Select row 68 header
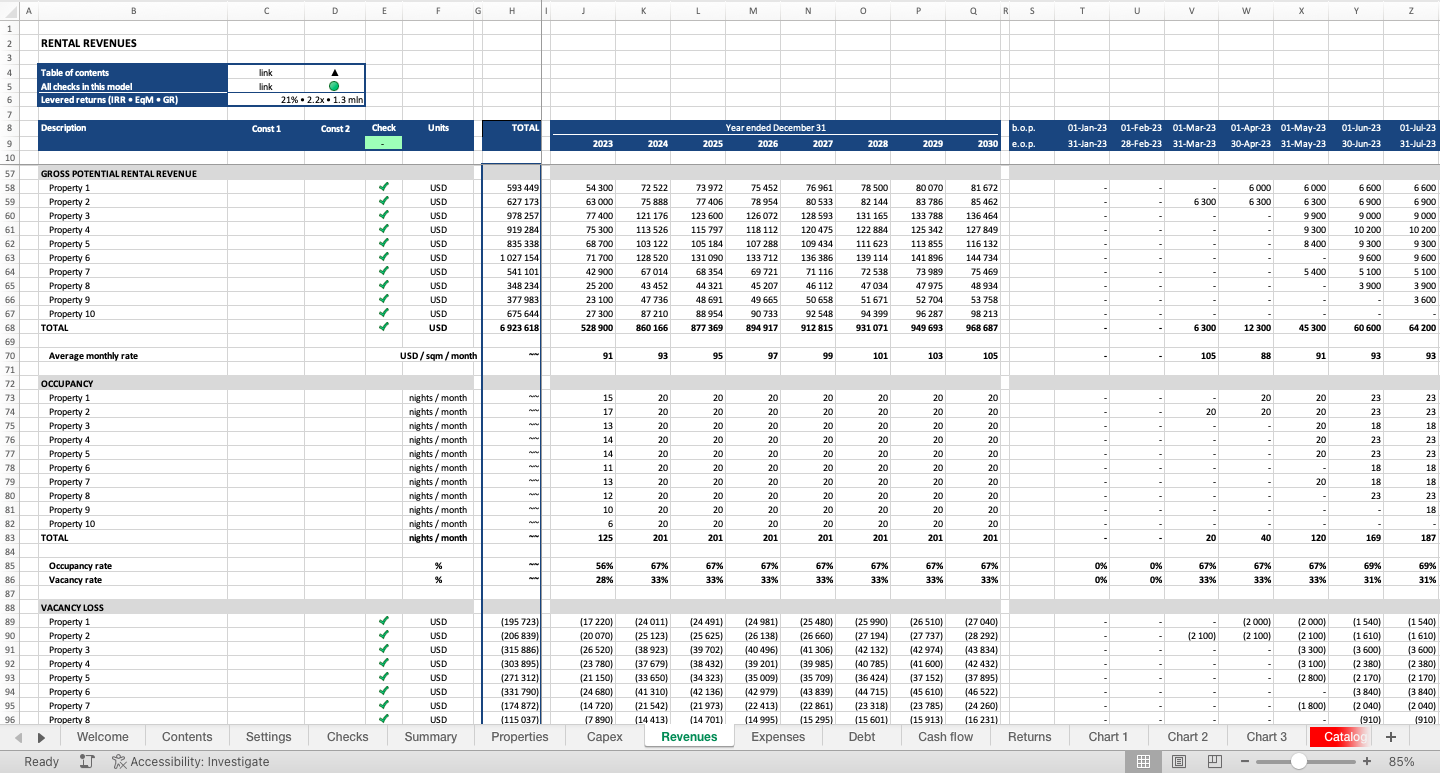 tap(9, 327)
